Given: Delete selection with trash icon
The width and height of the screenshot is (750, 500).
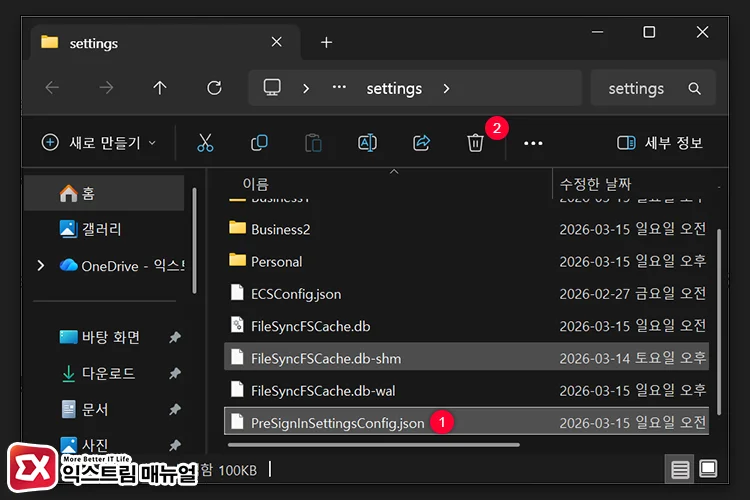Looking at the screenshot, I should point(475,143).
